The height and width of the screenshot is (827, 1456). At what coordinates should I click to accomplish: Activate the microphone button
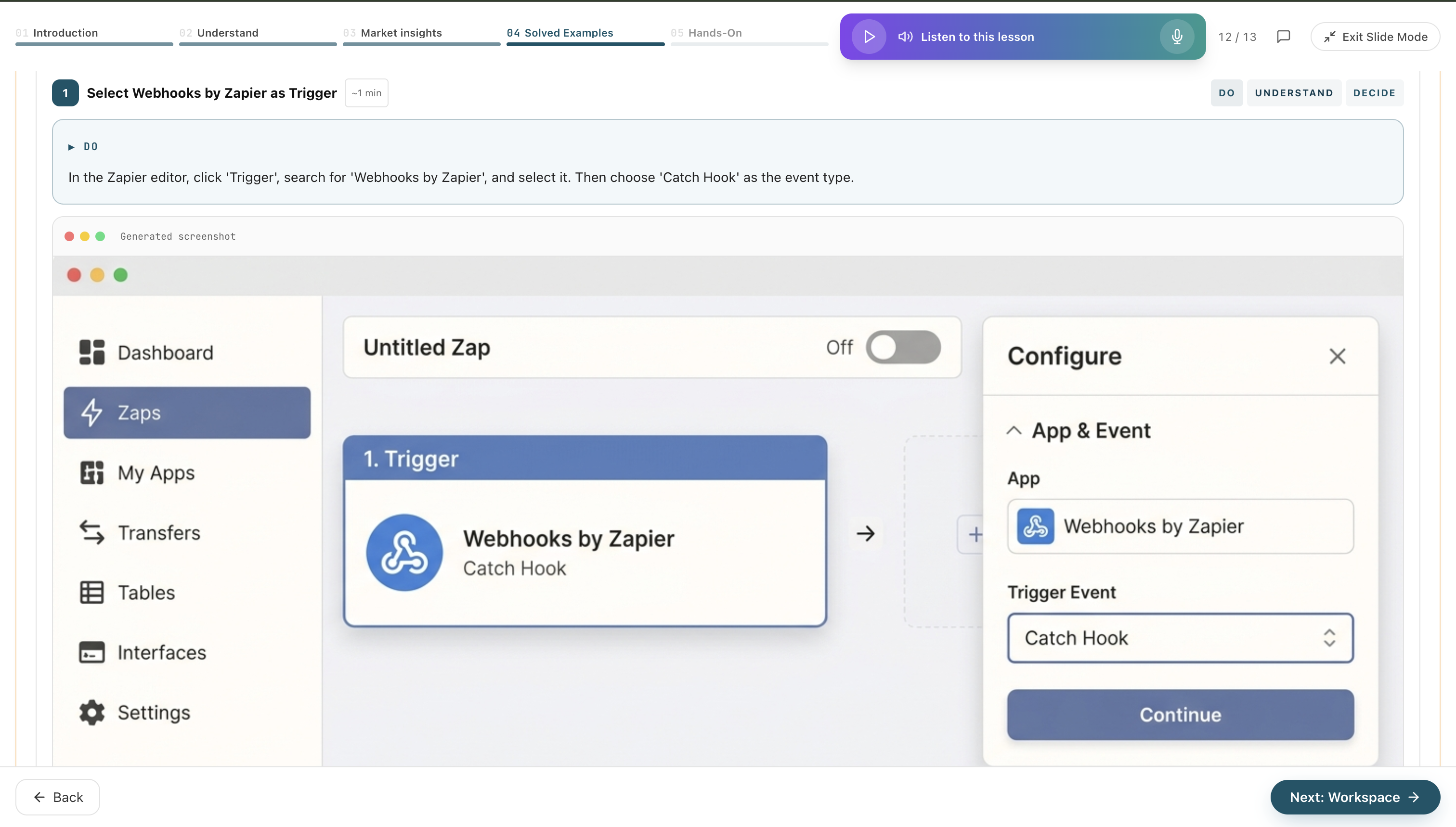1177,37
